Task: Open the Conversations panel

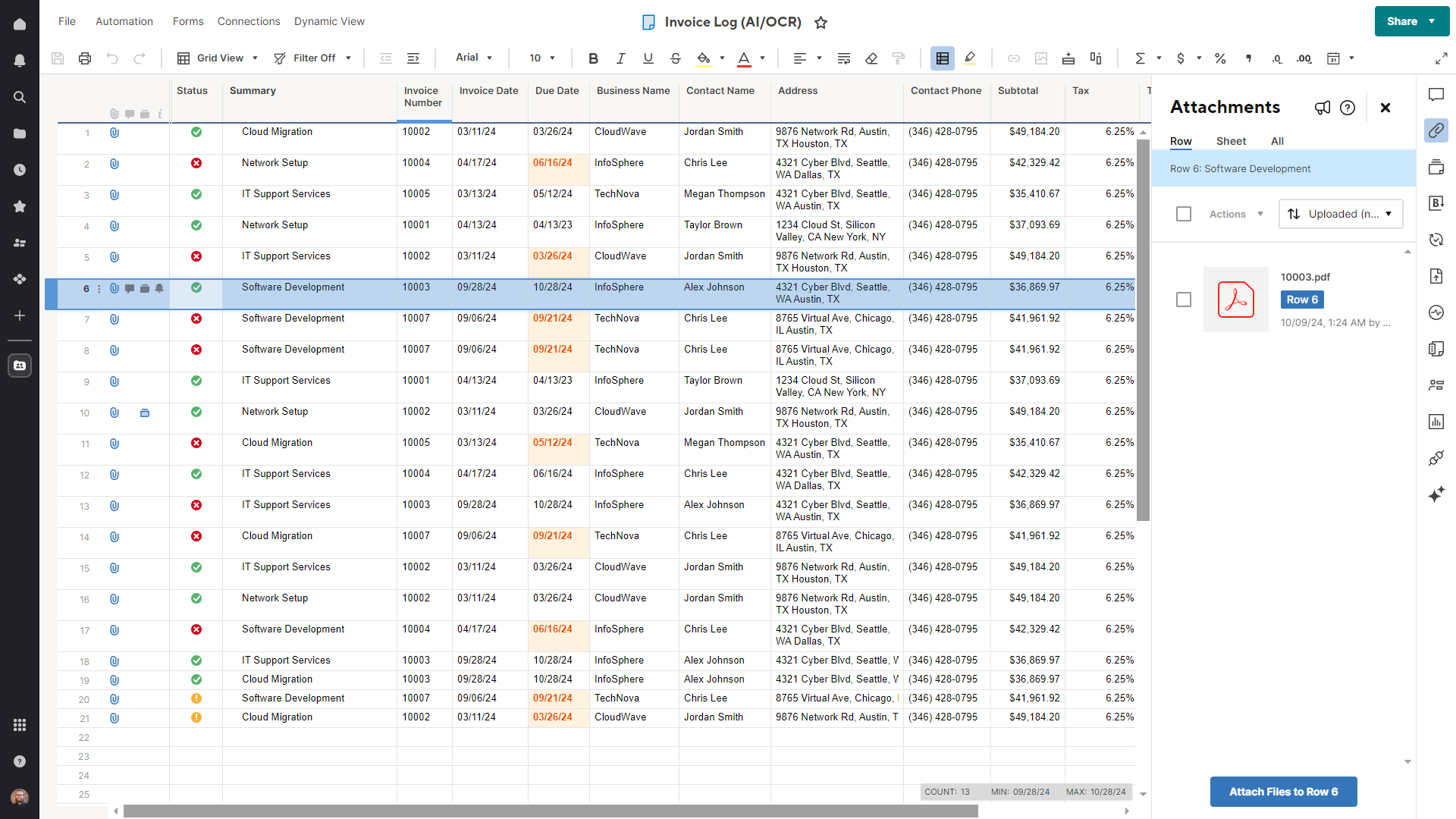Action: [x=1436, y=94]
